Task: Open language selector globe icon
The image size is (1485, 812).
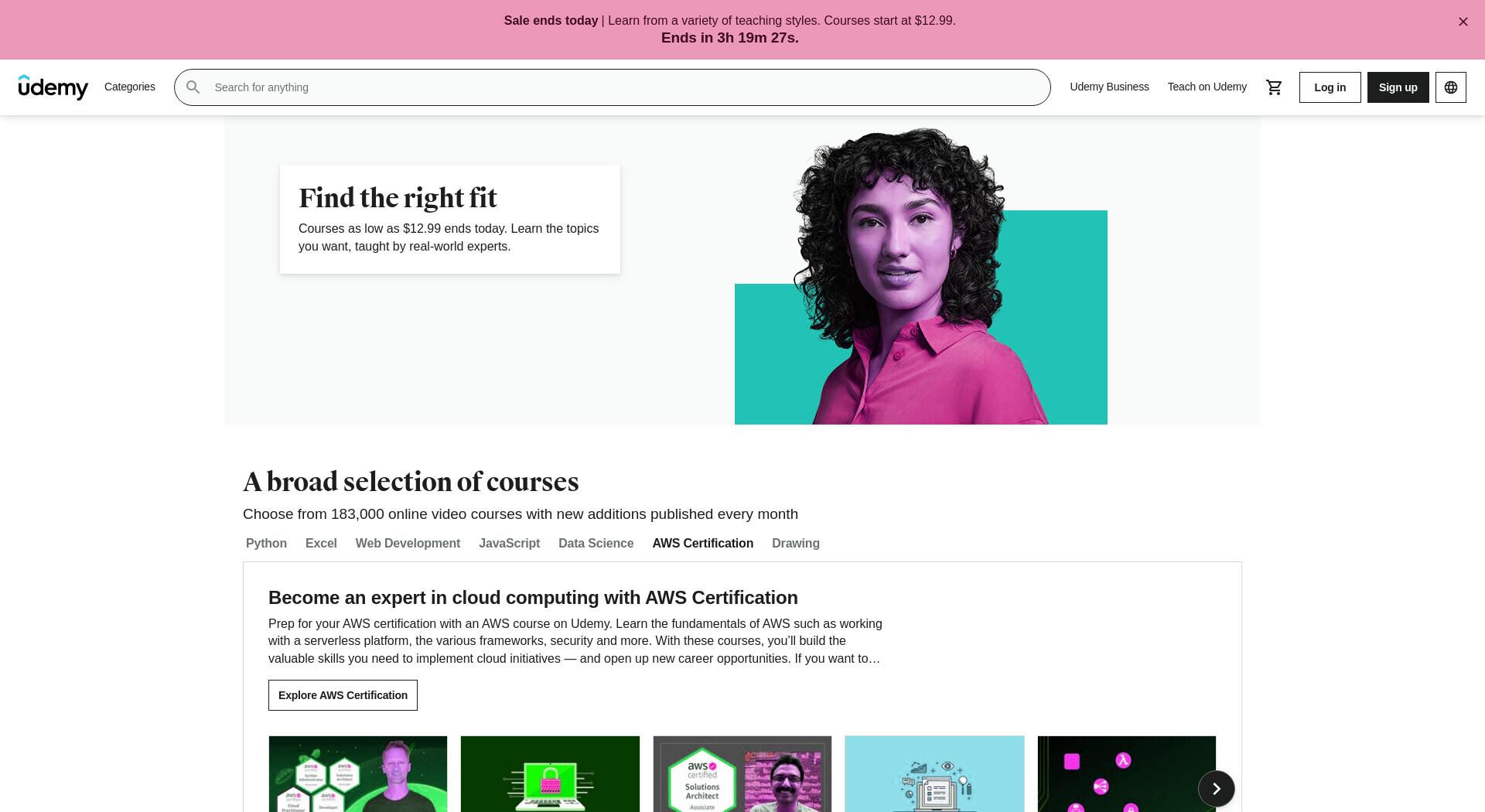Action: click(1450, 87)
